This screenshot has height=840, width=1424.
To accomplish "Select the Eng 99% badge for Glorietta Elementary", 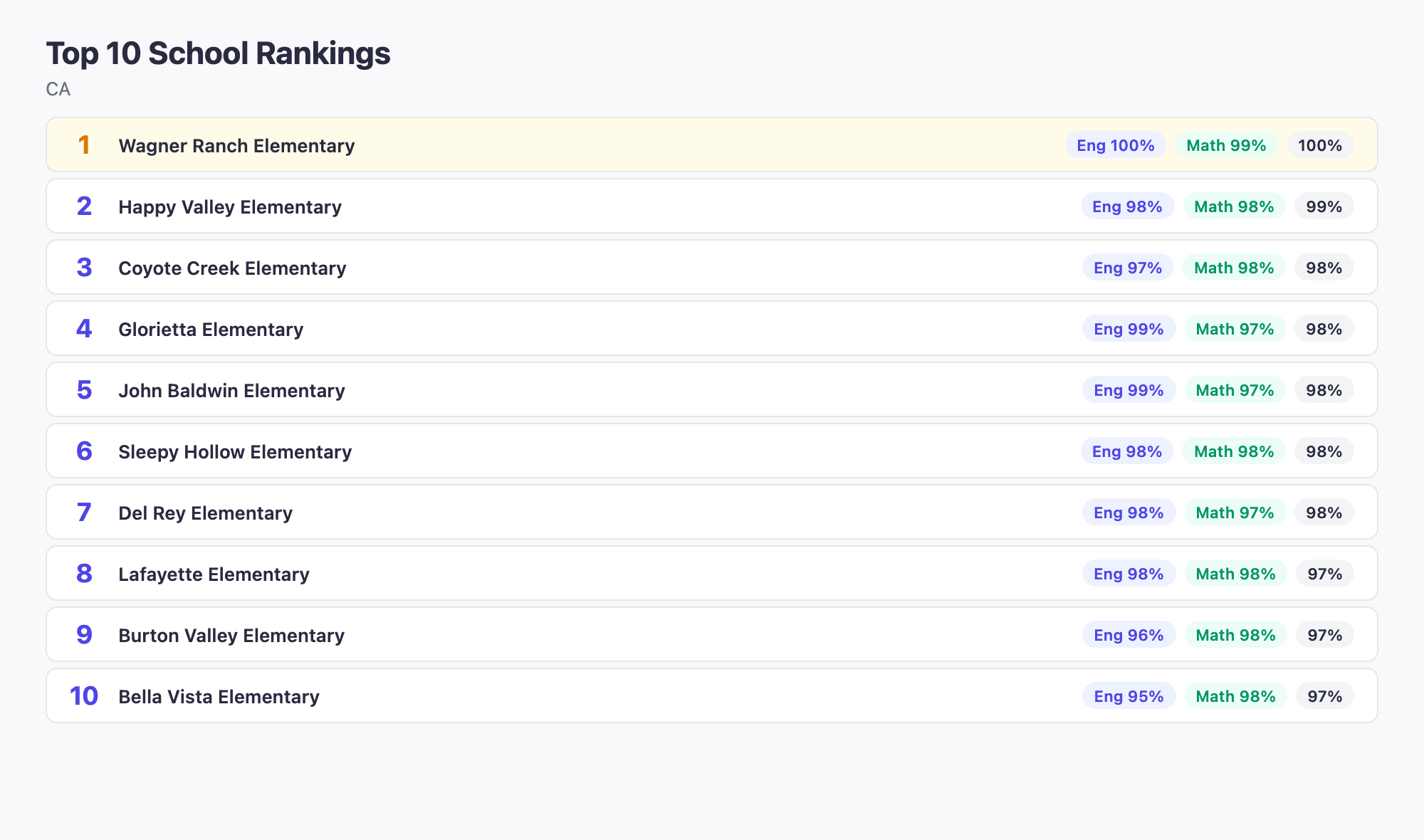I will click(1129, 329).
